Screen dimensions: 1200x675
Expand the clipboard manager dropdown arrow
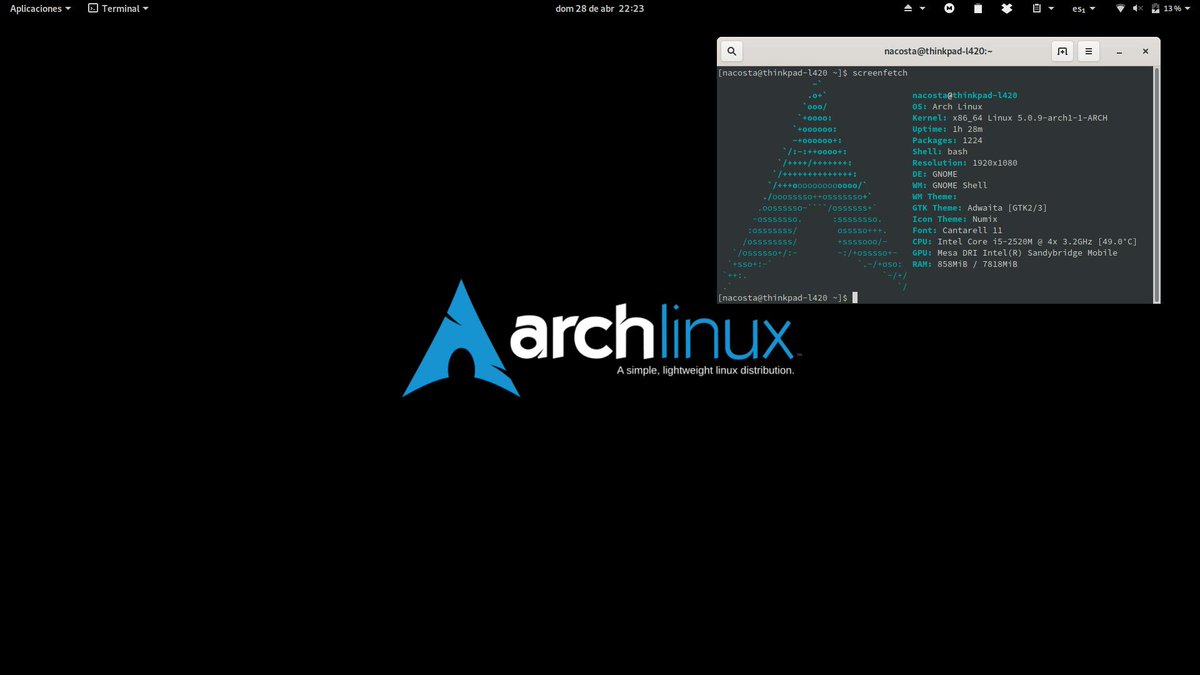click(1051, 8)
